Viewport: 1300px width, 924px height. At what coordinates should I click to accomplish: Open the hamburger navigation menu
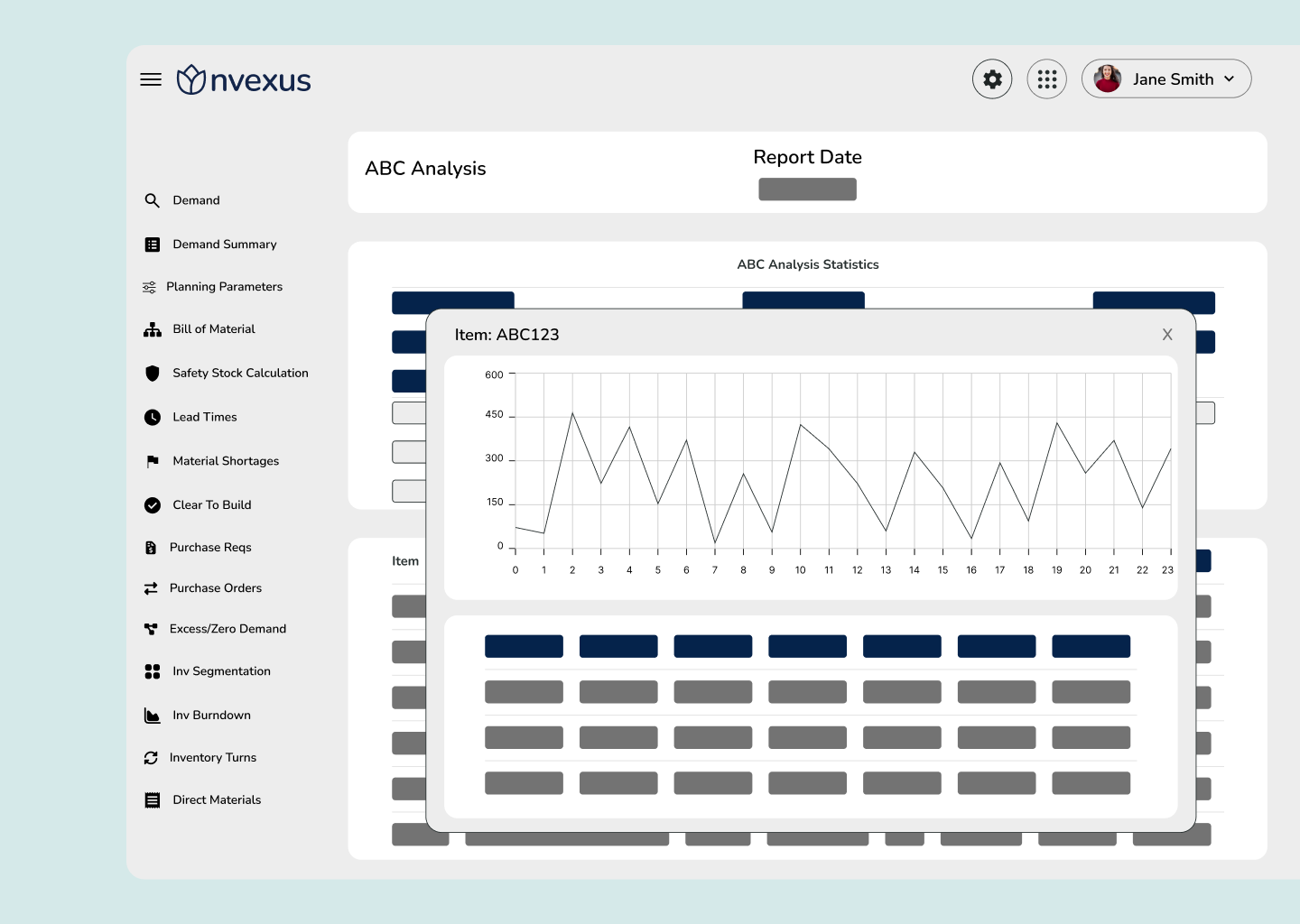click(x=151, y=79)
